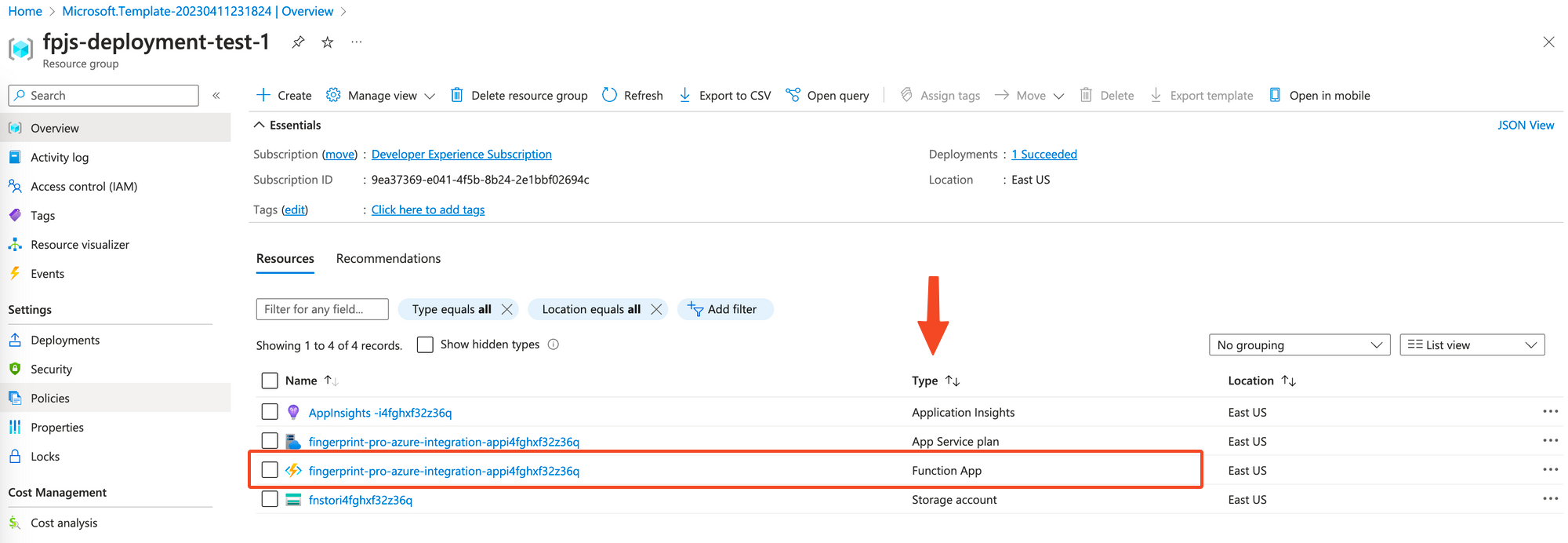Check the Function App row checkbox
Viewport: 1568px width, 543px height.
270,469
